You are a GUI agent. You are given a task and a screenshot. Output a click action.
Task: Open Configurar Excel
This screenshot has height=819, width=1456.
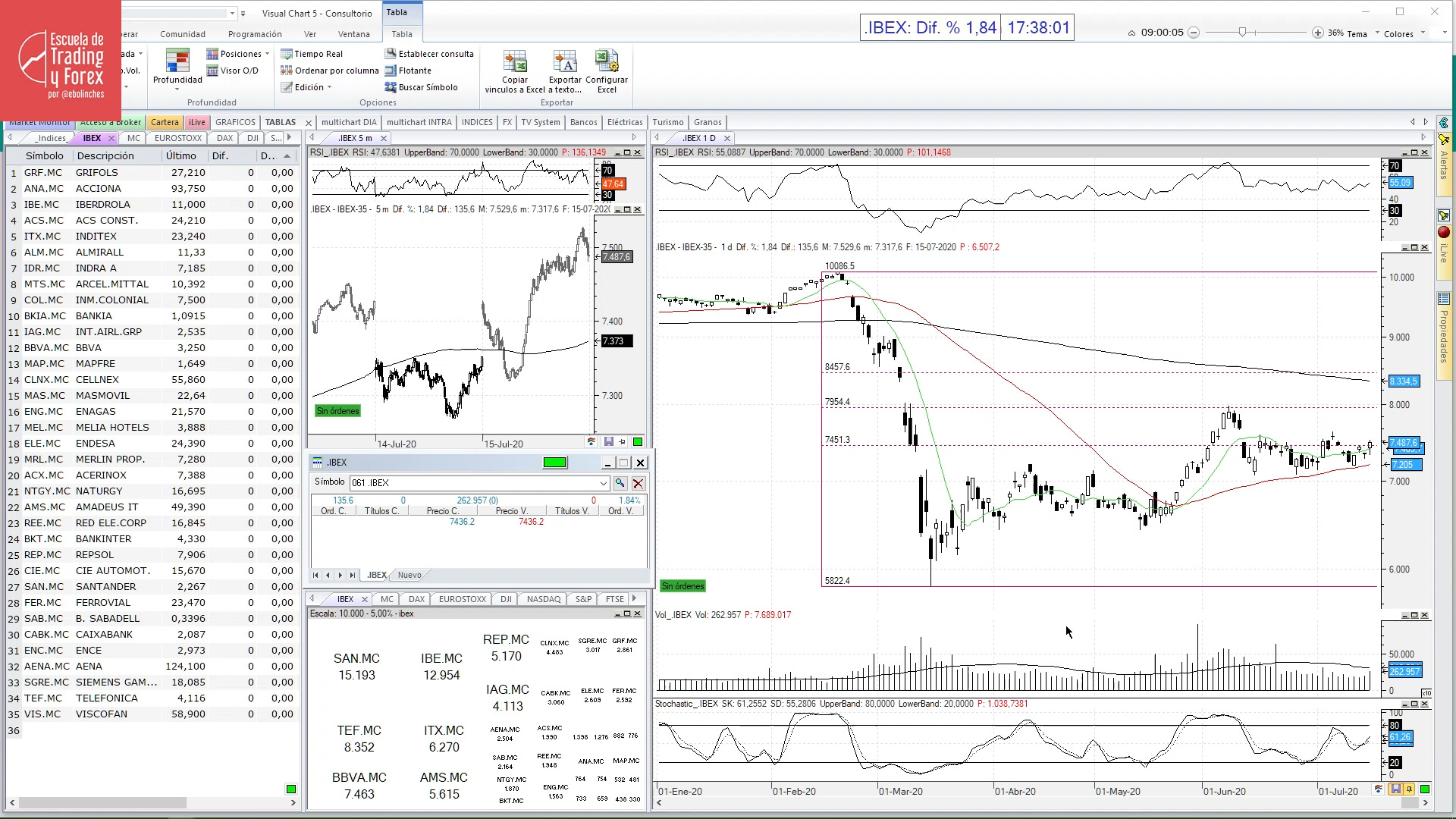[607, 72]
